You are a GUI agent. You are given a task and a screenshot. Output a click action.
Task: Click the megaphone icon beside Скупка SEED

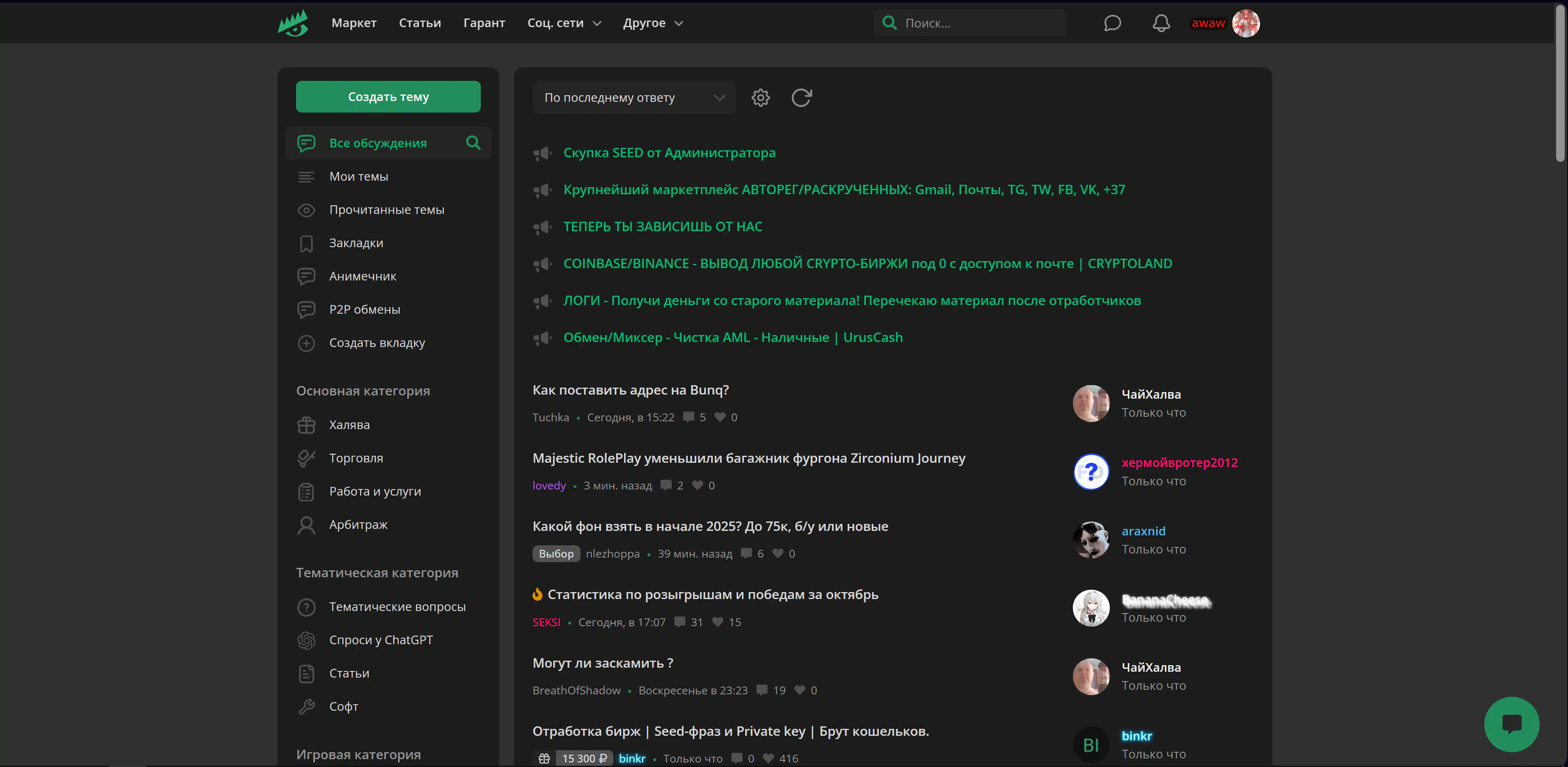point(542,153)
